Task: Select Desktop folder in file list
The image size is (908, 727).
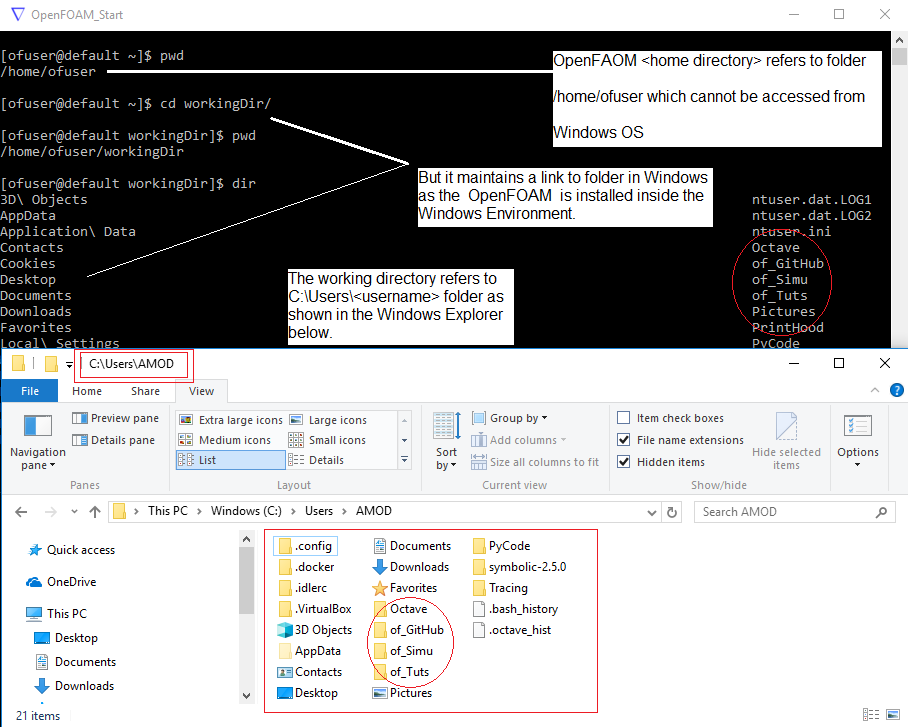Action: click(x=308, y=693)
